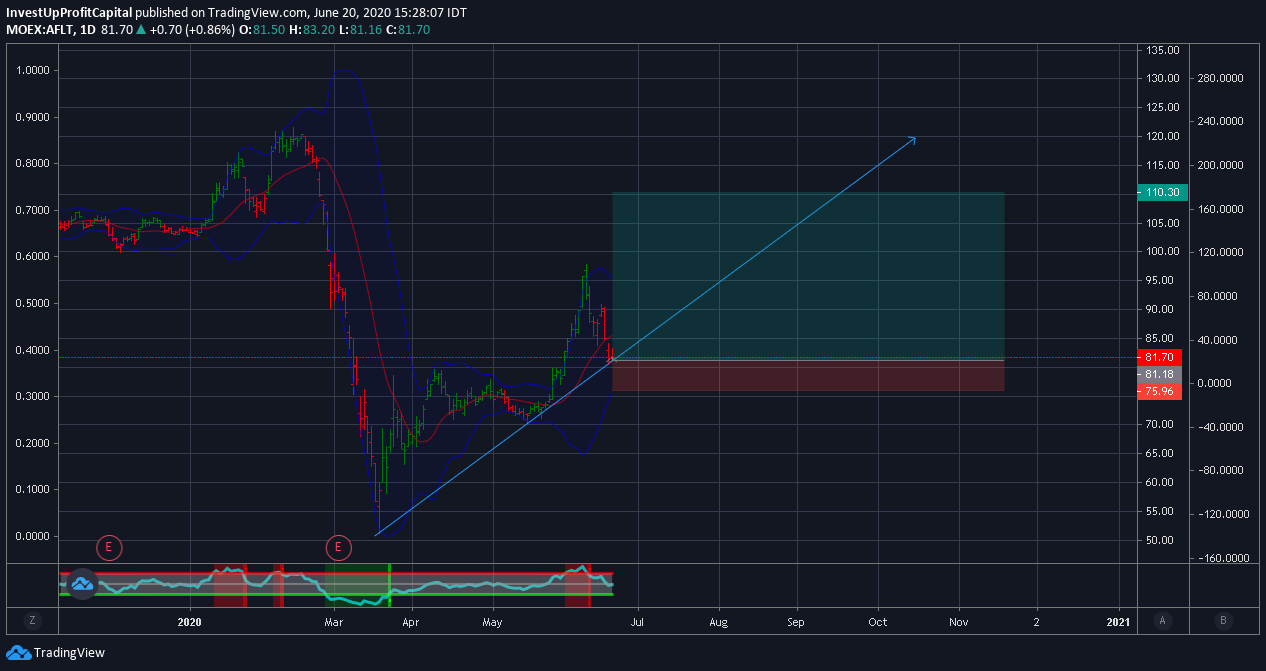The width and height of the screenshot is (1266, 671).
Task: Click the Mar label on the time axis
Action: click(334, 622)
